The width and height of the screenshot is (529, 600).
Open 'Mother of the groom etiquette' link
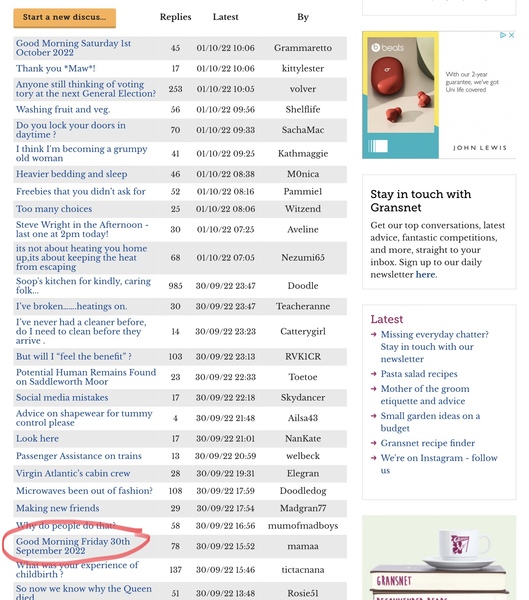coord(425,395)
